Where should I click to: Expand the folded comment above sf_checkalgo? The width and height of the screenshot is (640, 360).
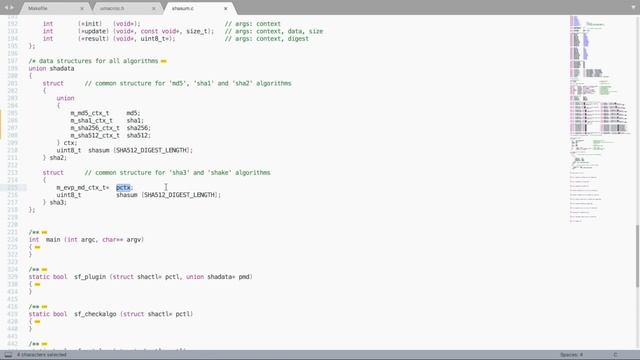[x=44, y=307]
